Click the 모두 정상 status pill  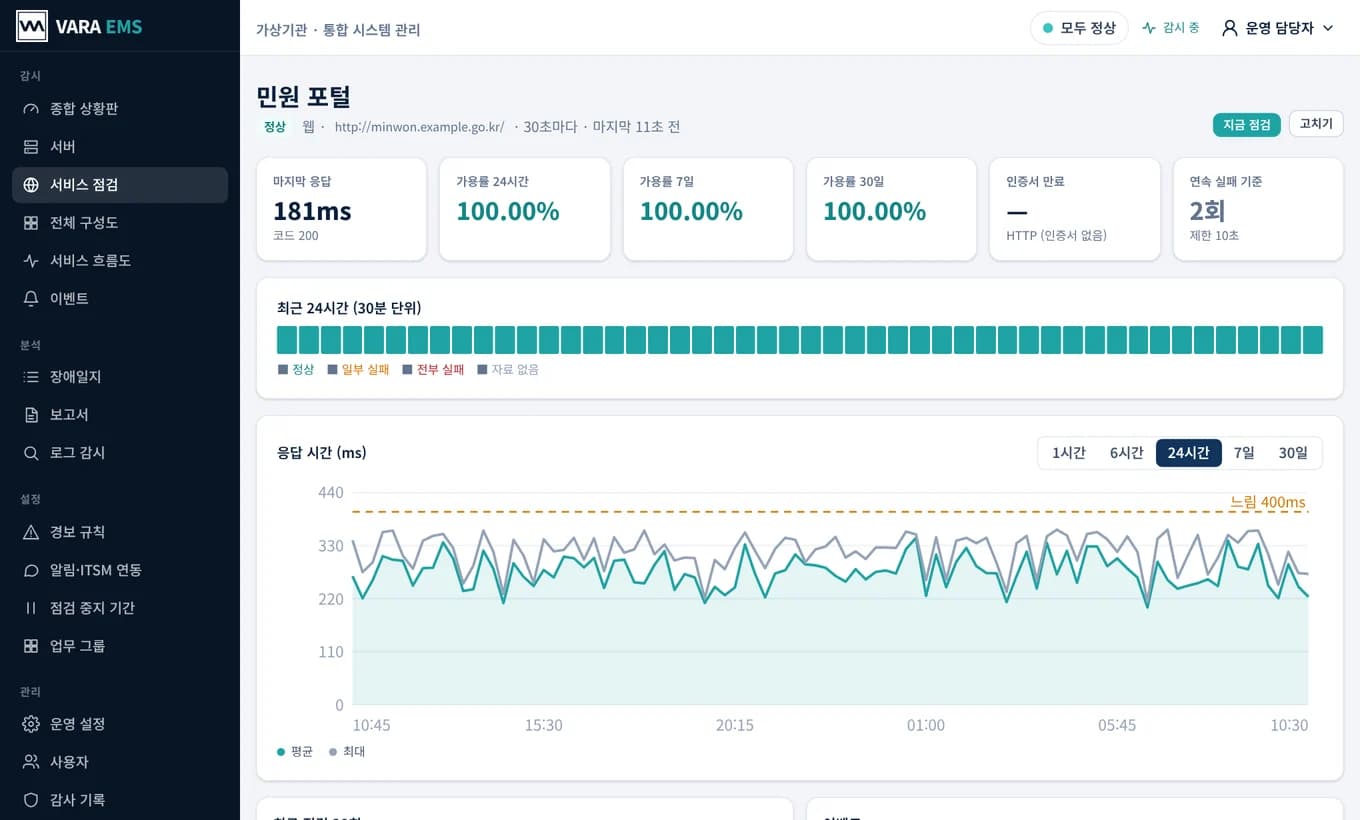pyautogui.click(x=1079, y=28)
